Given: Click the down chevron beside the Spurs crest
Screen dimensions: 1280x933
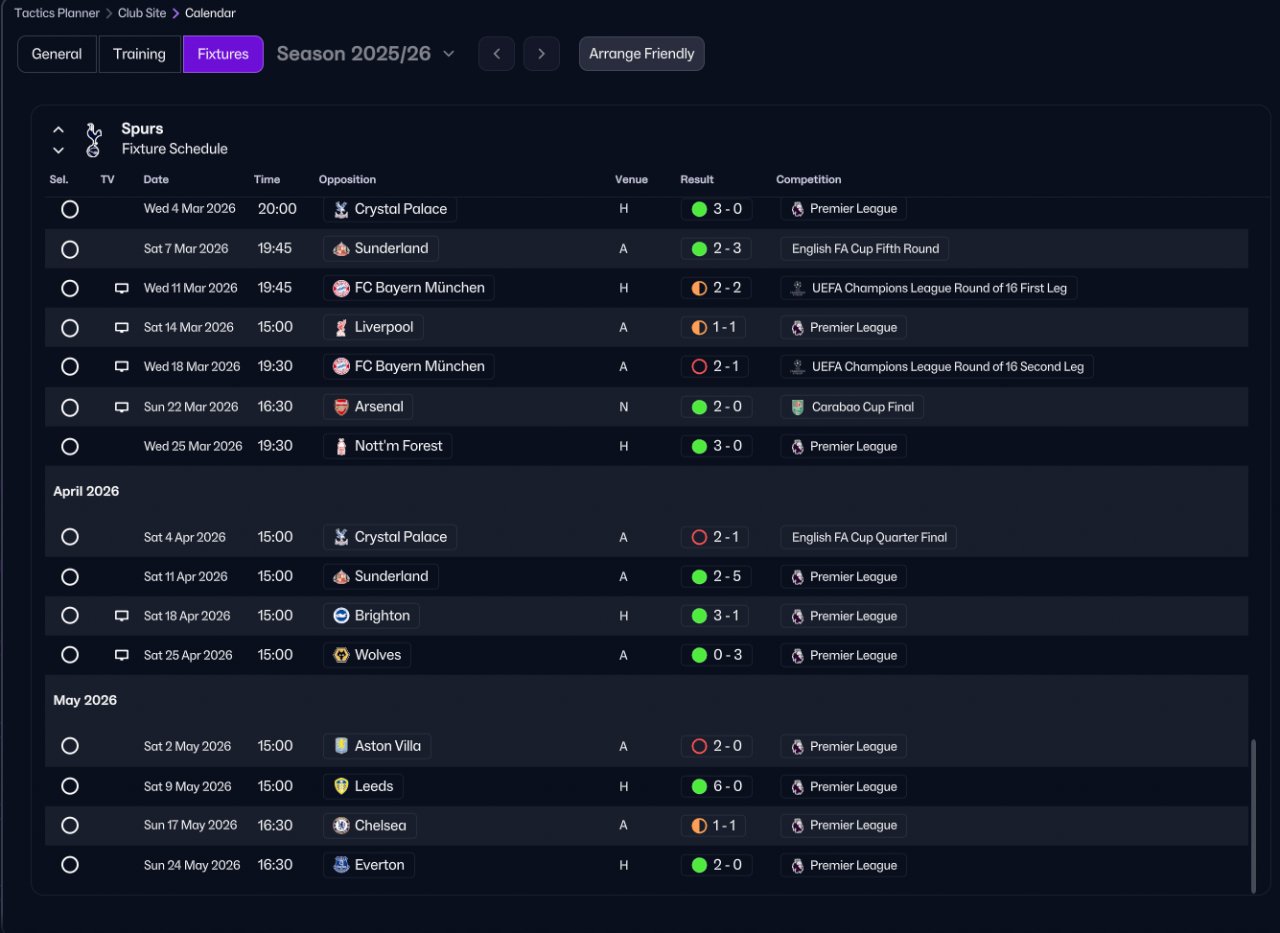Looking at the screenshot, I should point(58,150).
